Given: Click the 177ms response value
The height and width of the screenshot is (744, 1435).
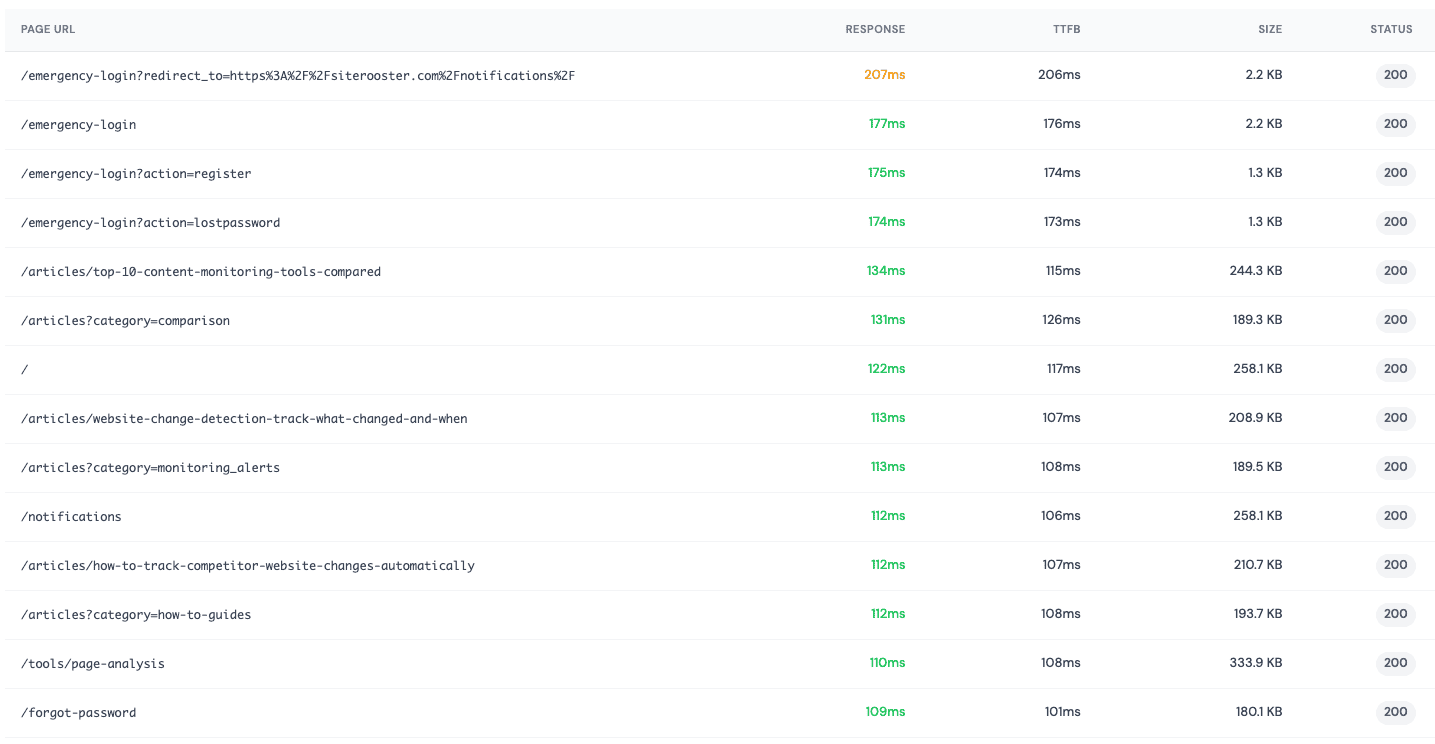Looking at the screenshot, I should [887, 124].
